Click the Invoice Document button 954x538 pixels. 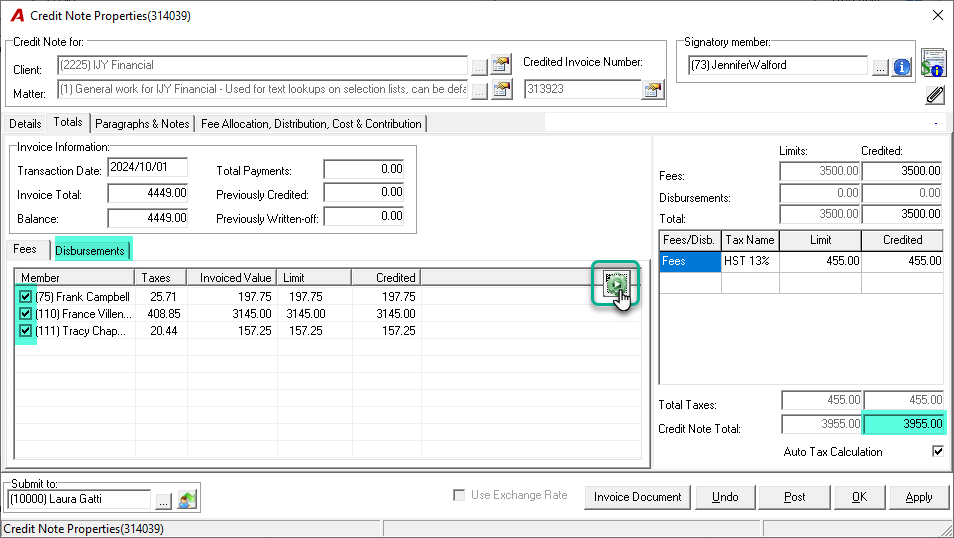[637, 497]
